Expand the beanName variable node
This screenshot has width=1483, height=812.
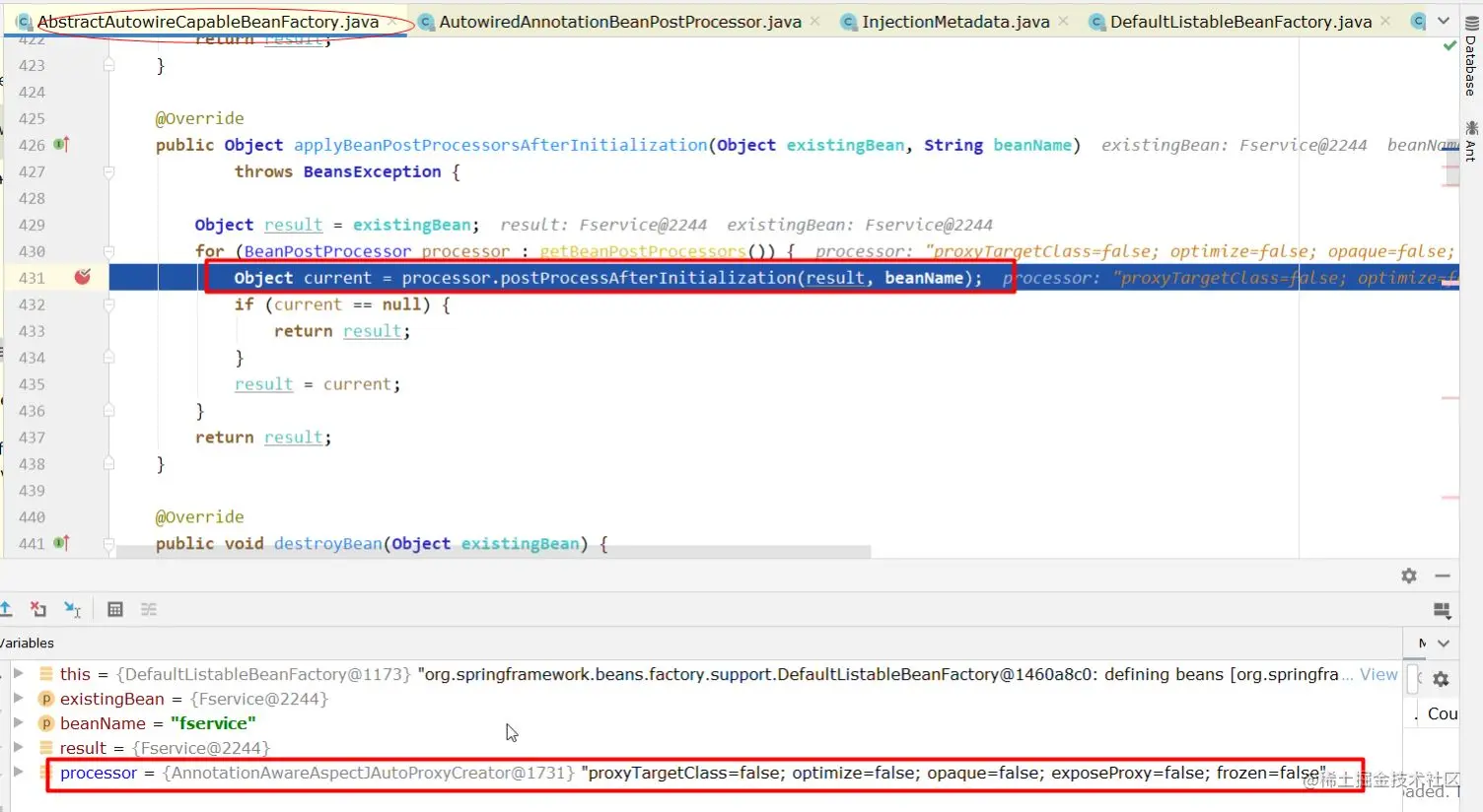(18, 722)
